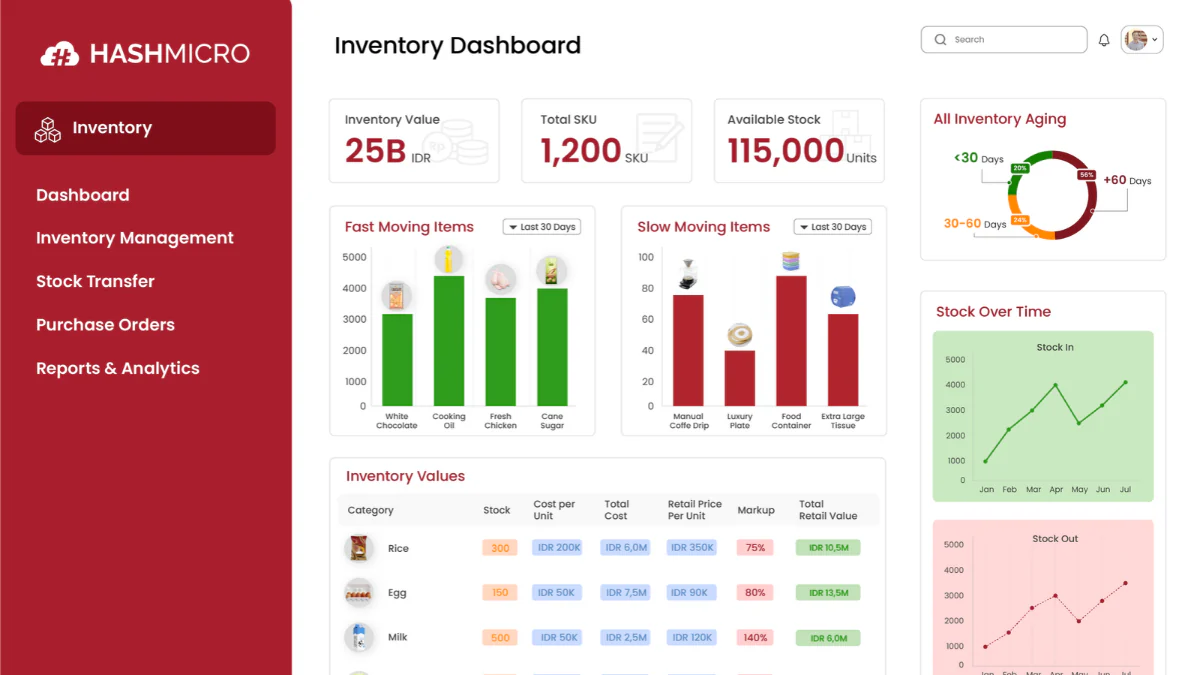Click the Stock Out line chart
Viewport: 1200px width, 675px height.
click(1043, 597)
